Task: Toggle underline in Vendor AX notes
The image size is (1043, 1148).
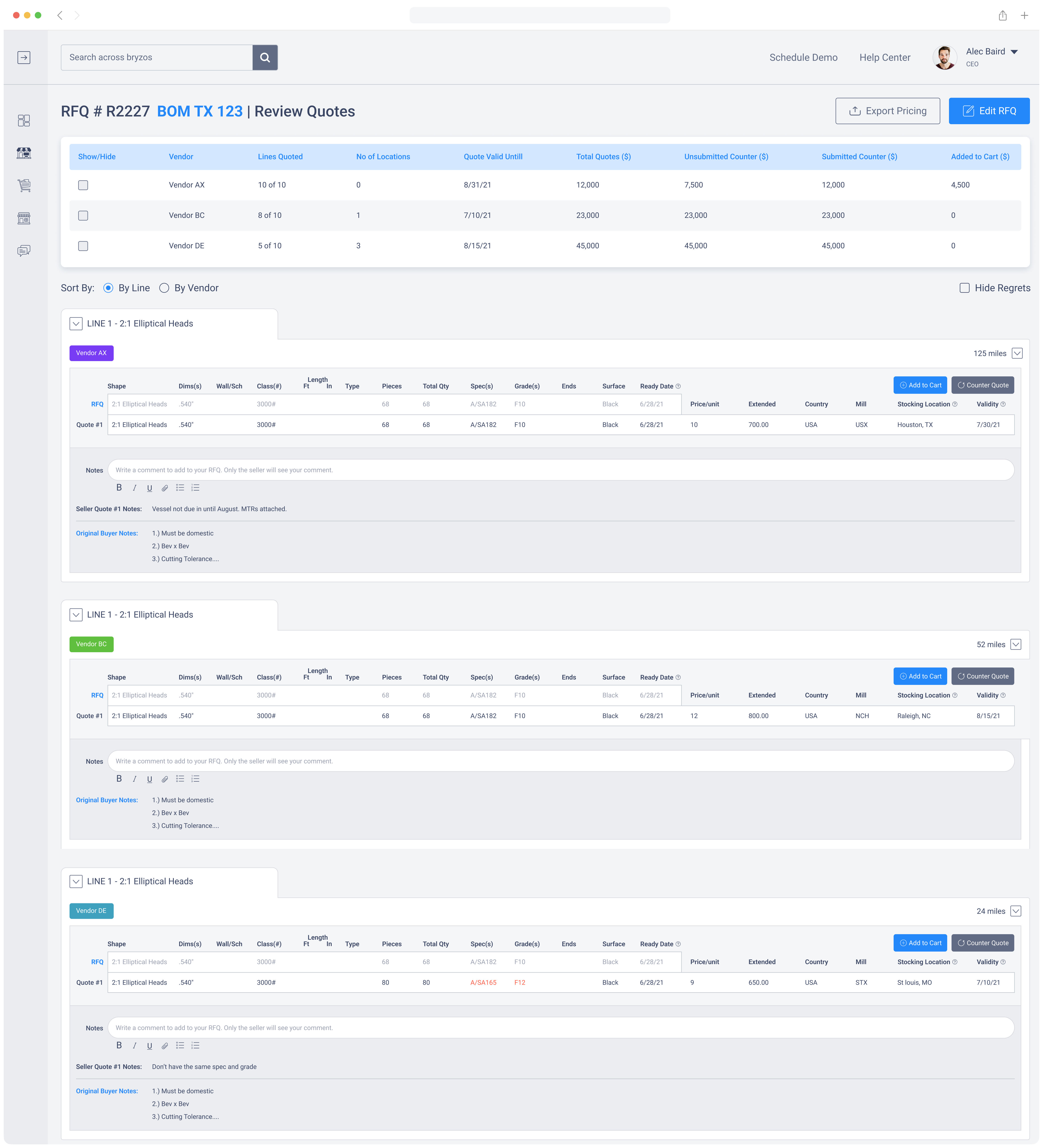Action: coord(150,488)
